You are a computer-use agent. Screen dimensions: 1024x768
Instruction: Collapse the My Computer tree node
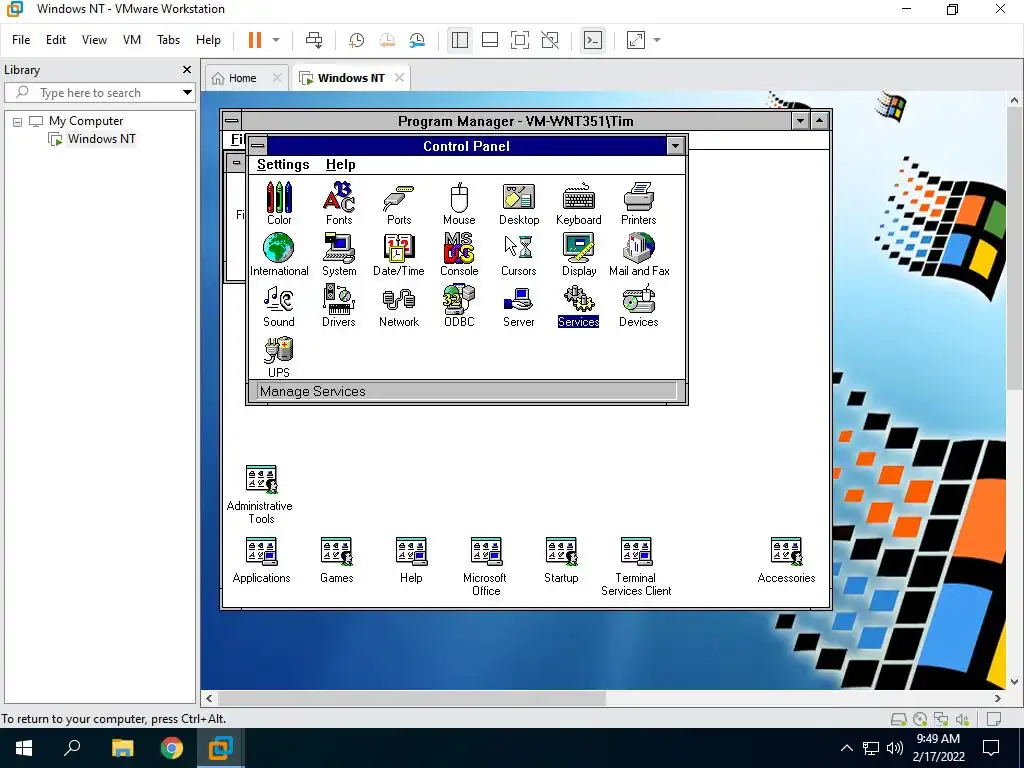(18, 121)
